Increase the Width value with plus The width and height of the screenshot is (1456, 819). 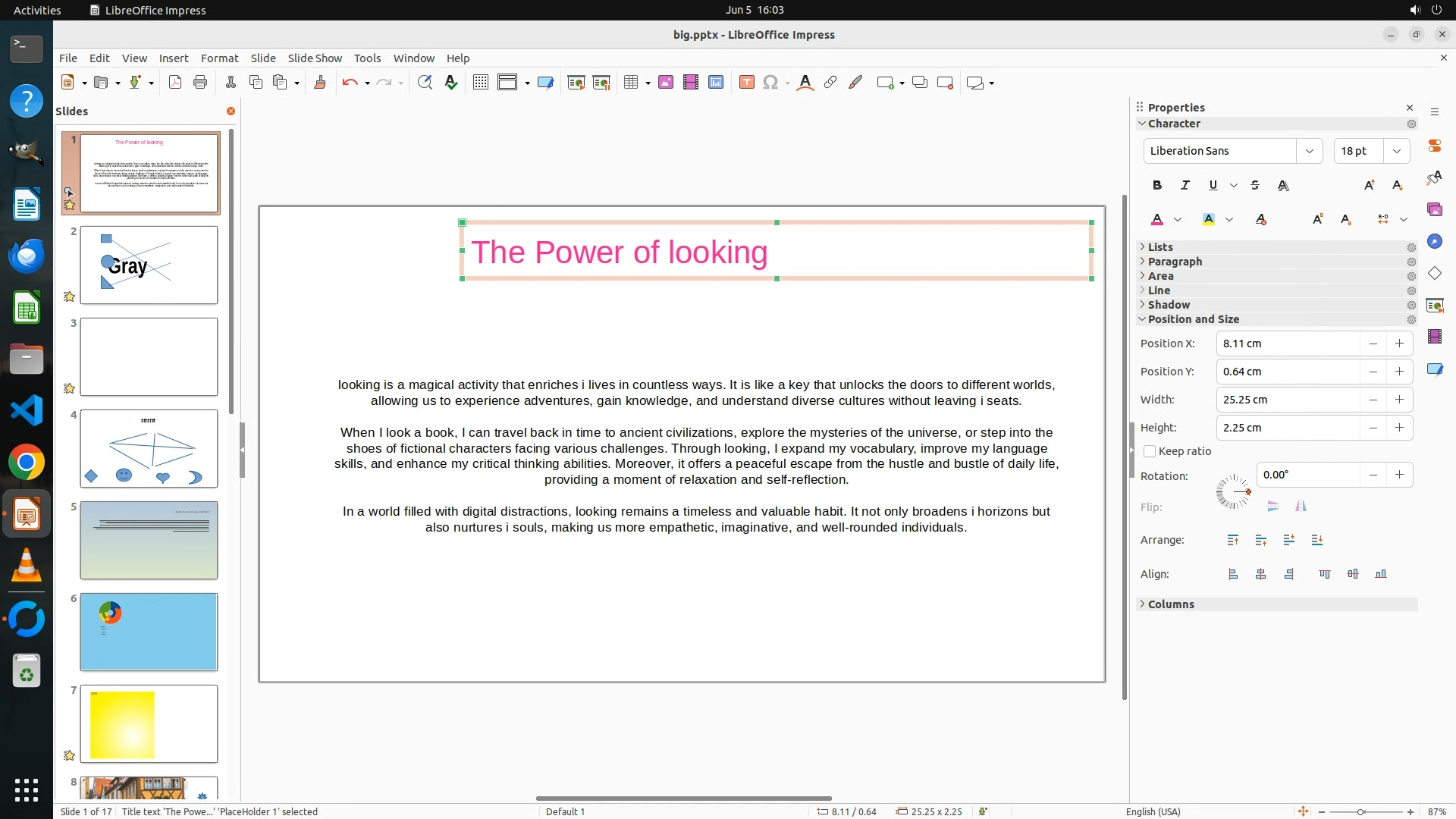click(1399, 400)
